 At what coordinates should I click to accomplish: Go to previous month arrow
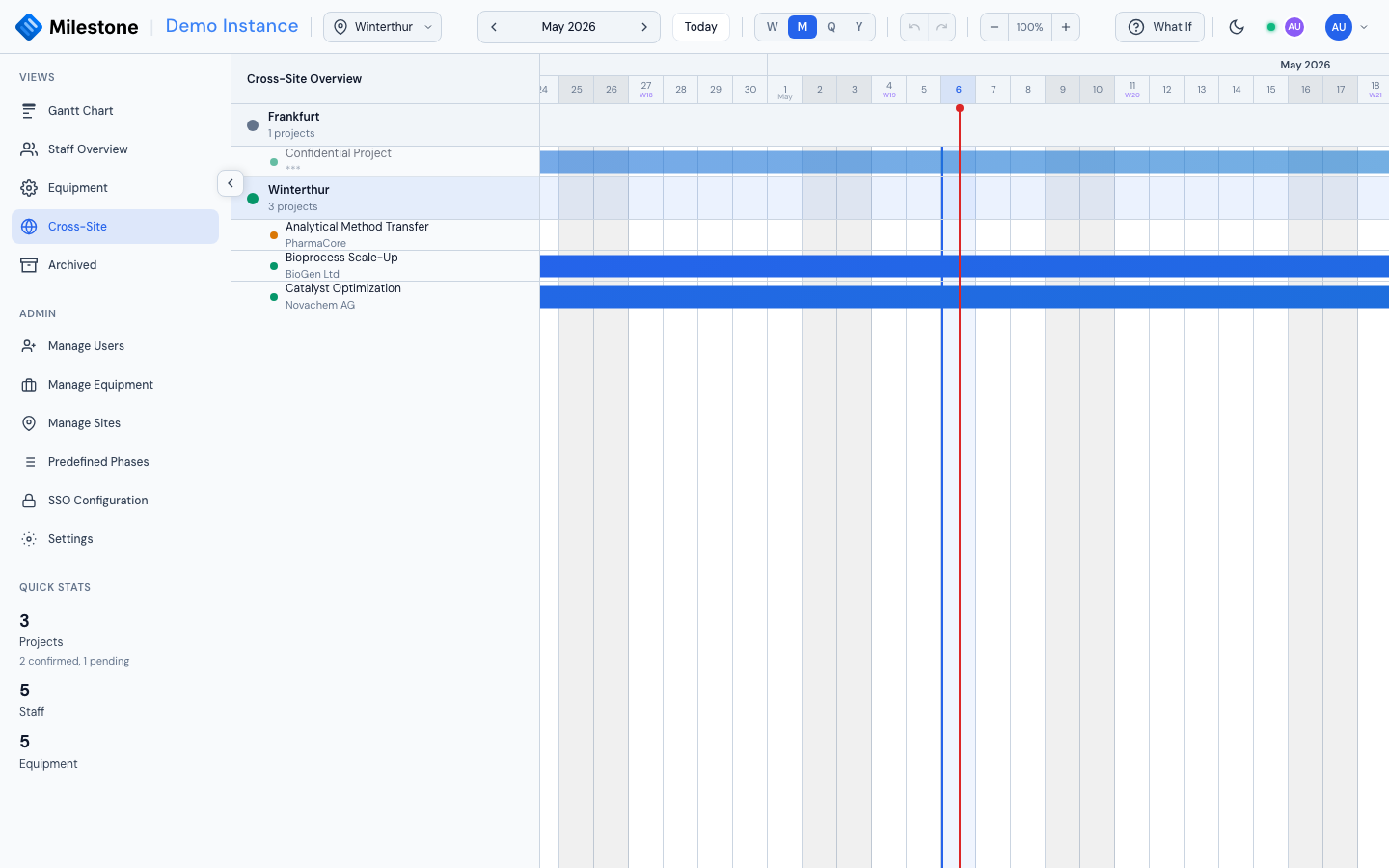coord(494,27)
